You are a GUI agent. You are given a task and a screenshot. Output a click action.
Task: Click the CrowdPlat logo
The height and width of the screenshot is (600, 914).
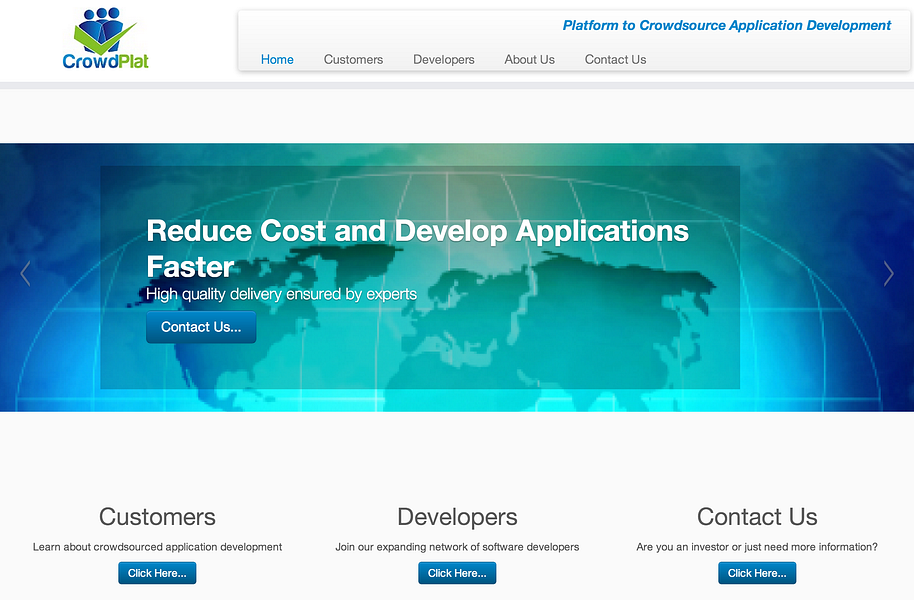[106, 38]
